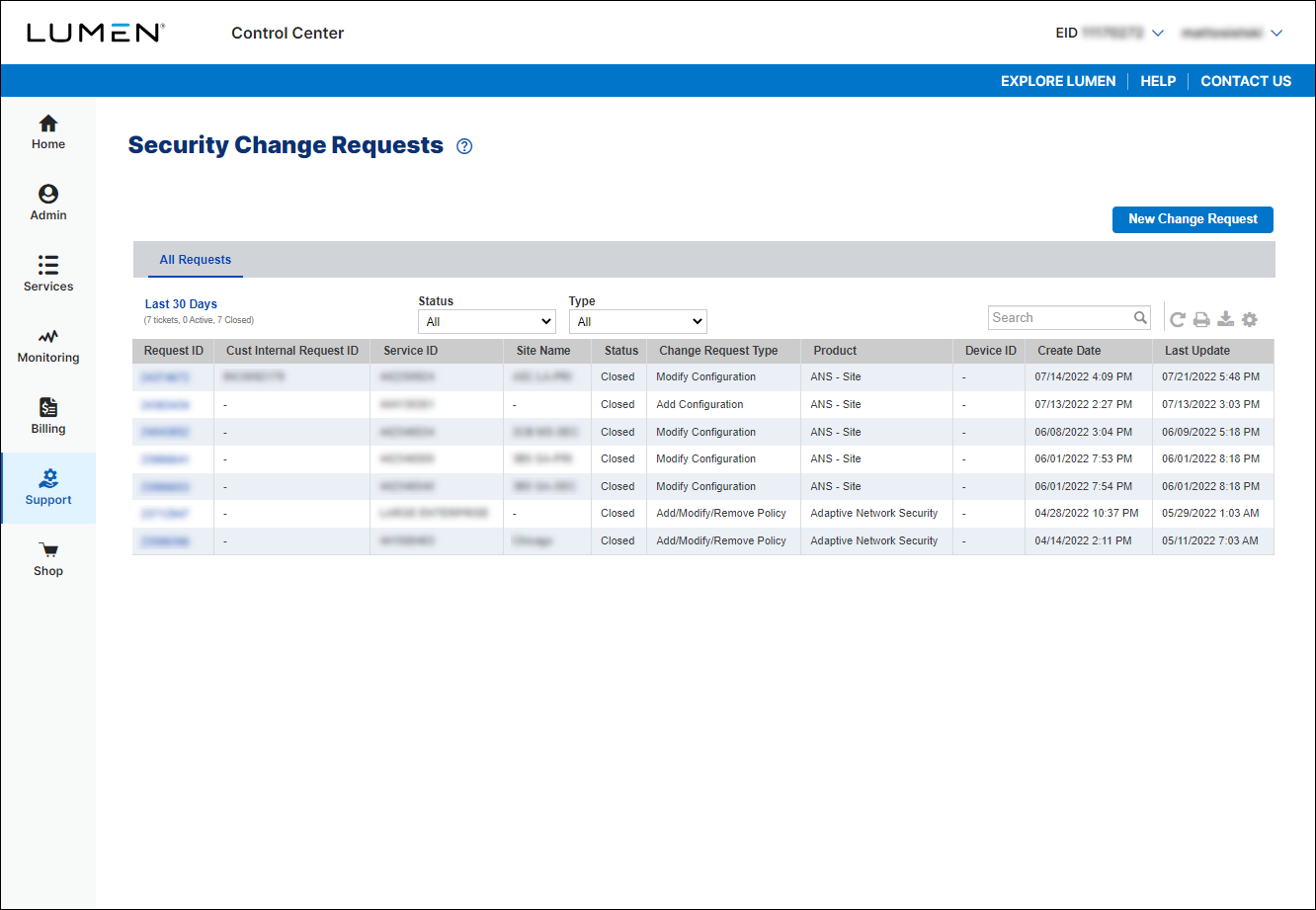Refresh the requests table
The height and width of the screenshot is (910, 1316).
point(1178,319)
